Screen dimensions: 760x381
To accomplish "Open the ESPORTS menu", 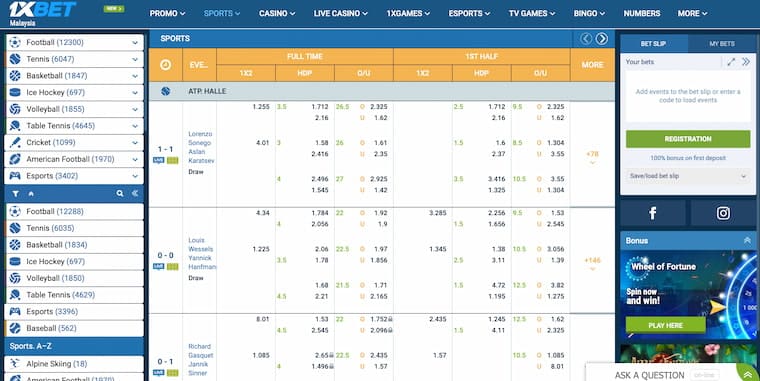I will (469, 14).
